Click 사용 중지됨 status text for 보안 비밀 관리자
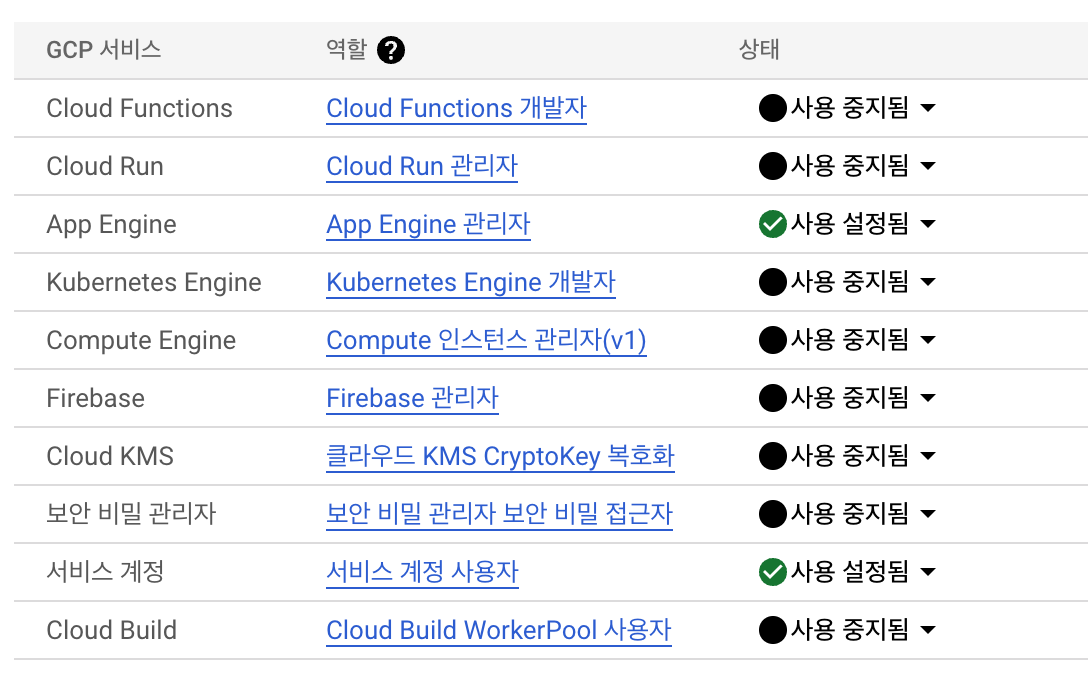This screenshot has width=1088, height=676. point(850,514)
